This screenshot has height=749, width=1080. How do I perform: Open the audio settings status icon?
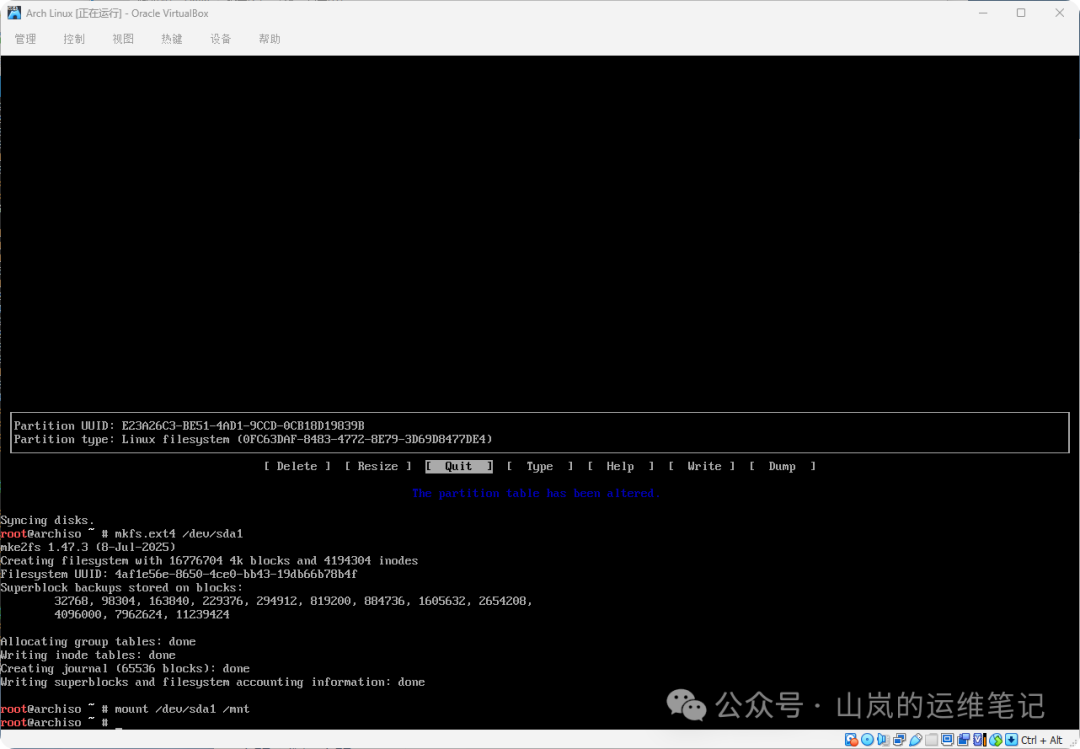(883, 739)
